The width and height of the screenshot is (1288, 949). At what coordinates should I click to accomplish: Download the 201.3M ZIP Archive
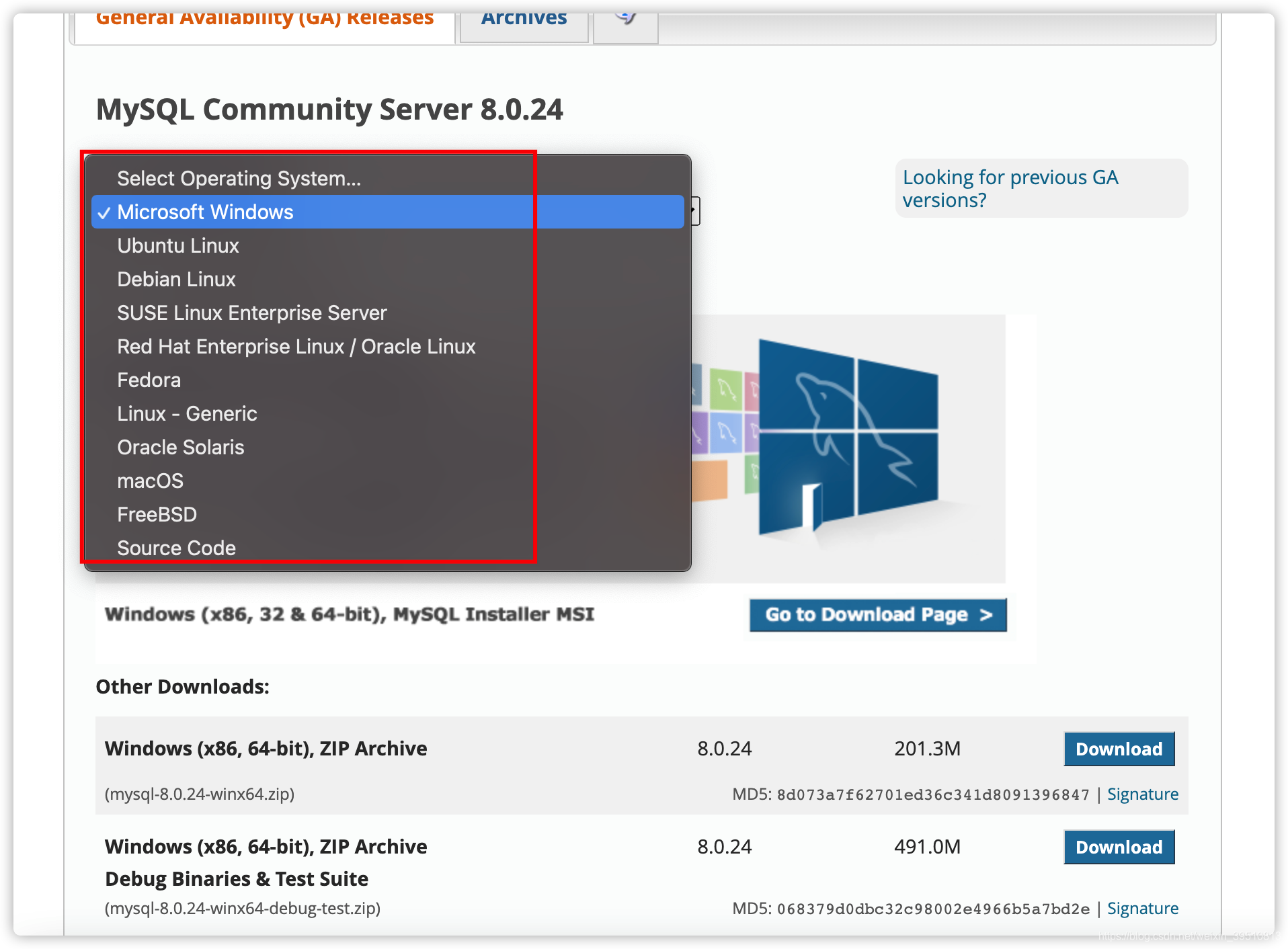click(1119, 749)
